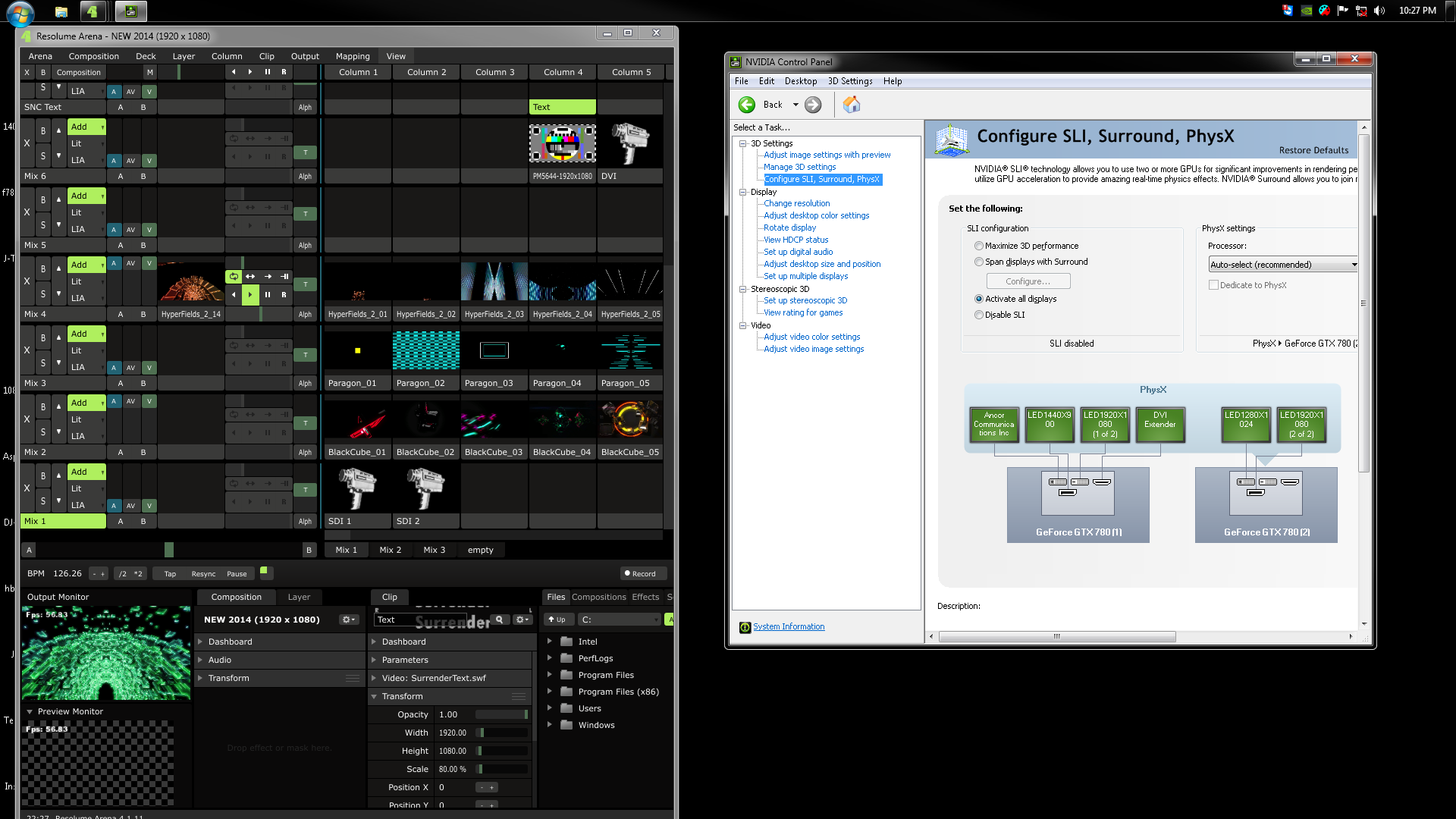Click Restore Defaults in NVIDIA panel

pyautogui.click(x=1313, y=150)
